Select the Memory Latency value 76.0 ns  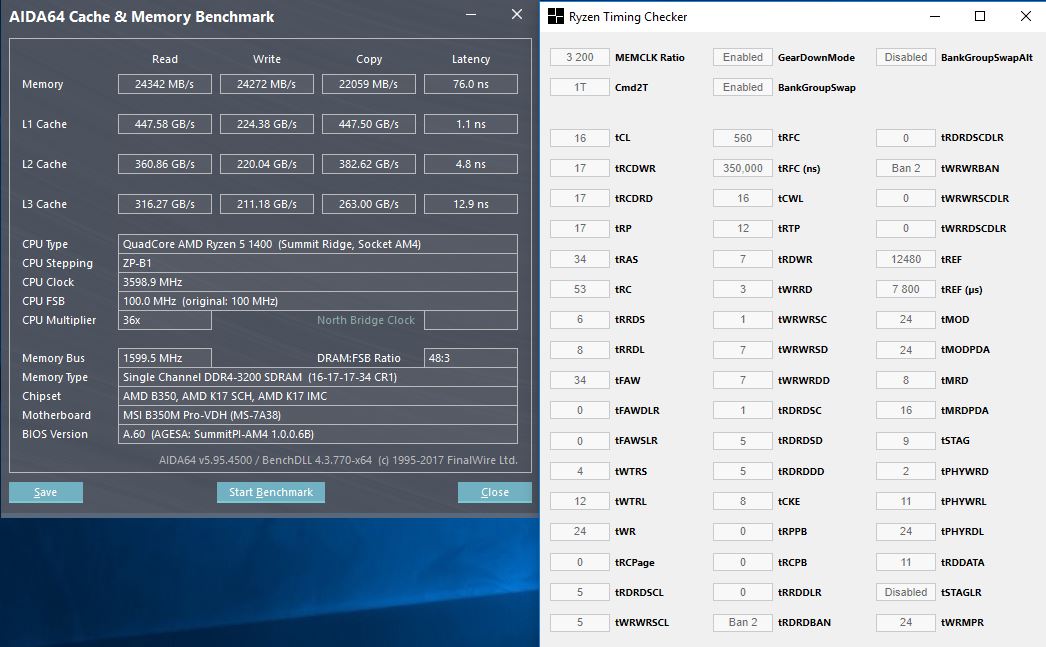(x=471, y=84)
